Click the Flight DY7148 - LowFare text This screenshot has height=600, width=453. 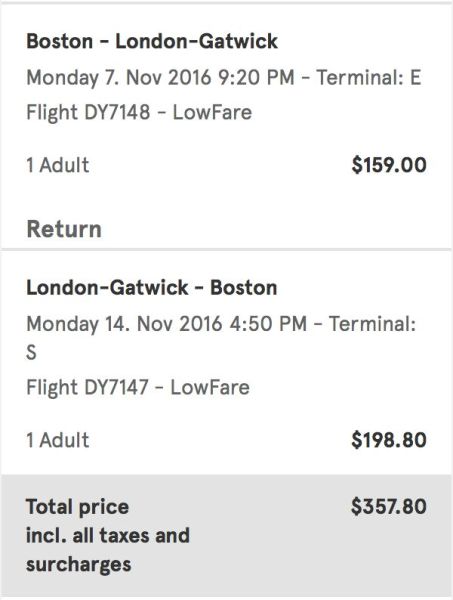click(139, 112)
